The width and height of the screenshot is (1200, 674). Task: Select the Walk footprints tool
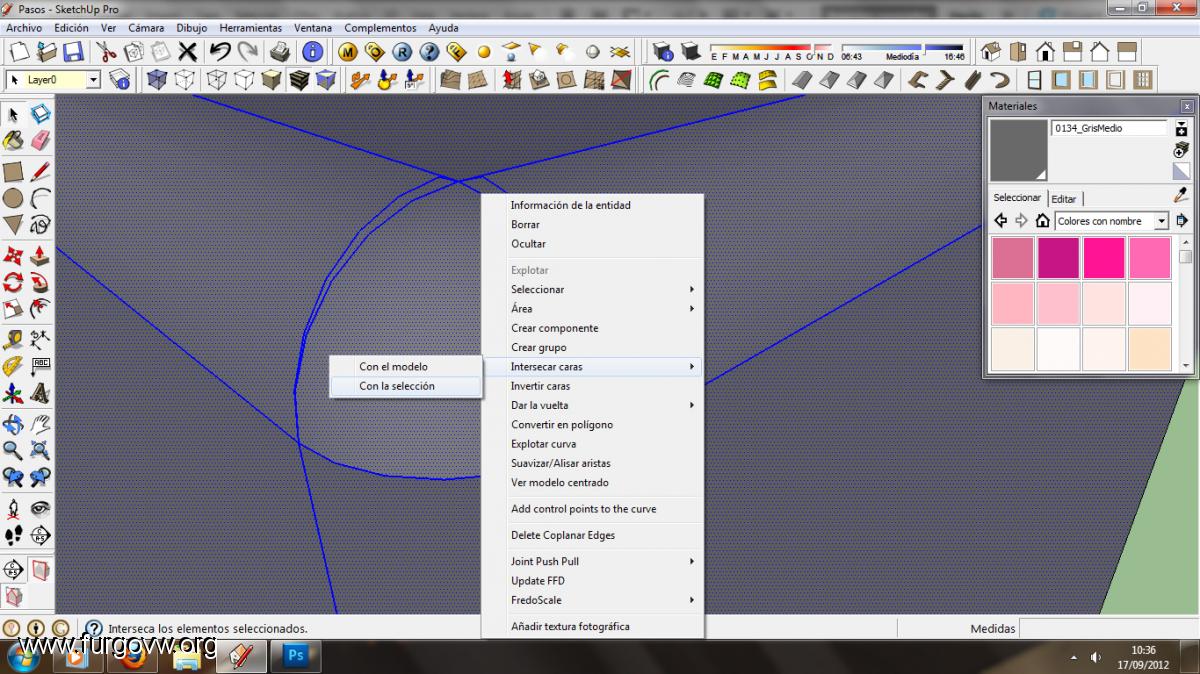(x=13, y=535)
